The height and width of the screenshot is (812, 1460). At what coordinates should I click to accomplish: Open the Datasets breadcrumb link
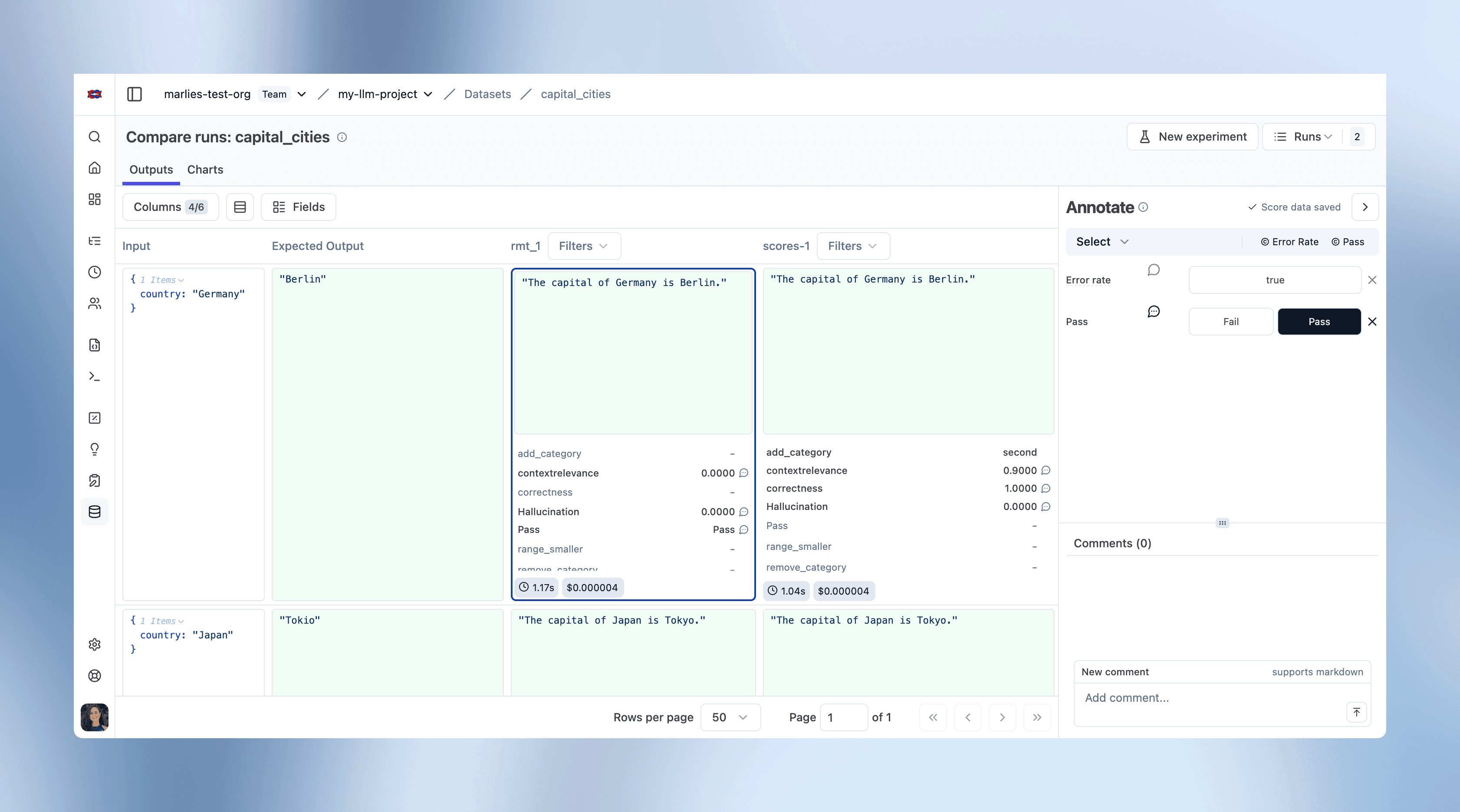pyautogui.click(x=487, y=94)
